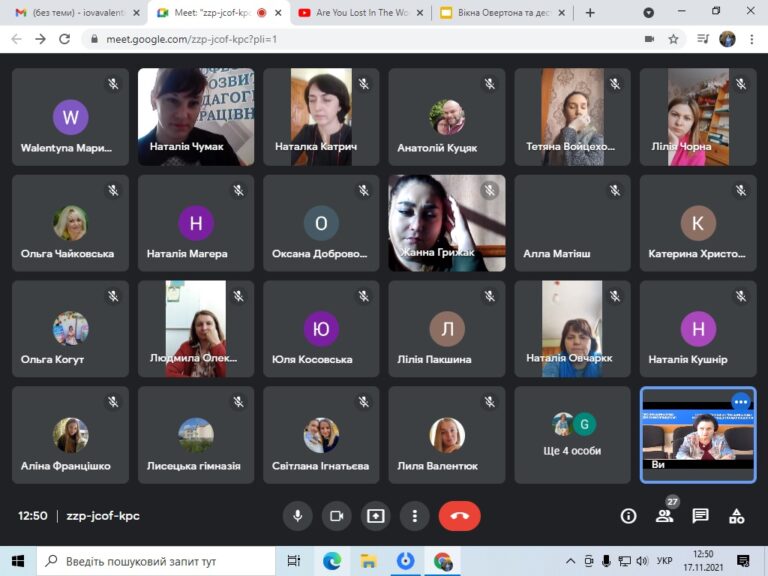This screenshot has width=768, height=576.
Task: Toggle the camera button
Action: [x=336, y=516]
